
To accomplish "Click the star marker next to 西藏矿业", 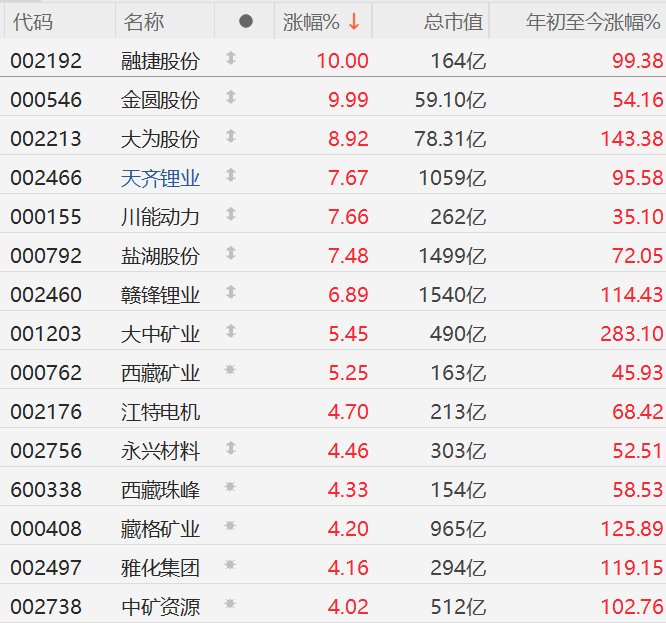I will [x=231, y=371].
